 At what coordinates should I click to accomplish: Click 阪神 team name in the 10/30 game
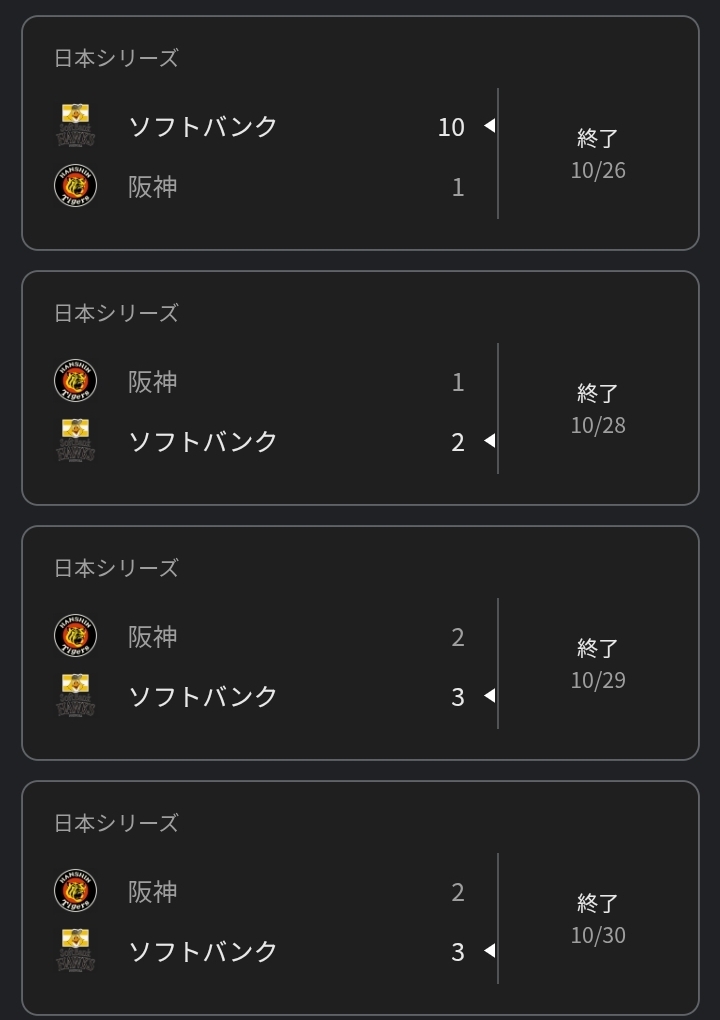[152, 892]
